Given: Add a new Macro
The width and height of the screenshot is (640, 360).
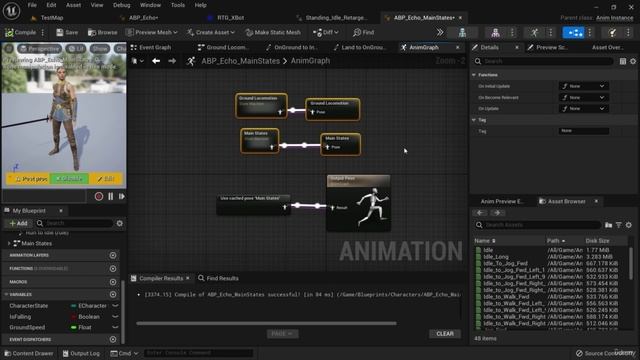Looking at the screenshot, I should click(113, 282).
